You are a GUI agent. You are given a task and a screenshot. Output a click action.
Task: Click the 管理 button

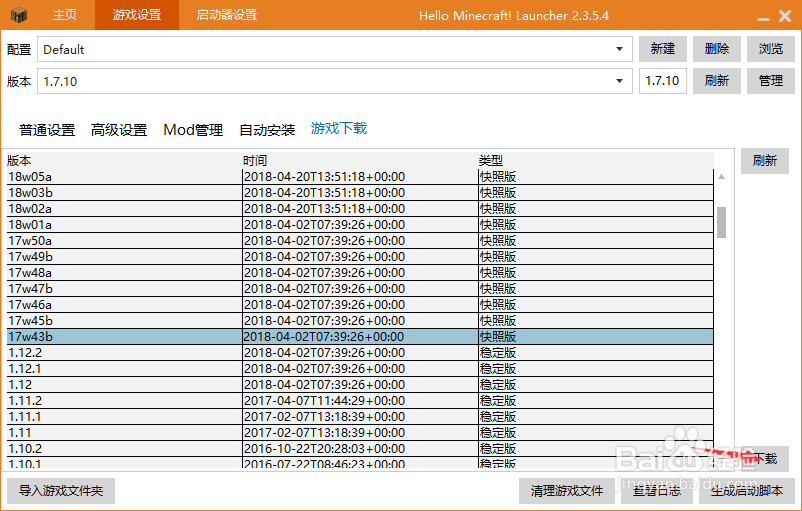click(x=771, y=81)
